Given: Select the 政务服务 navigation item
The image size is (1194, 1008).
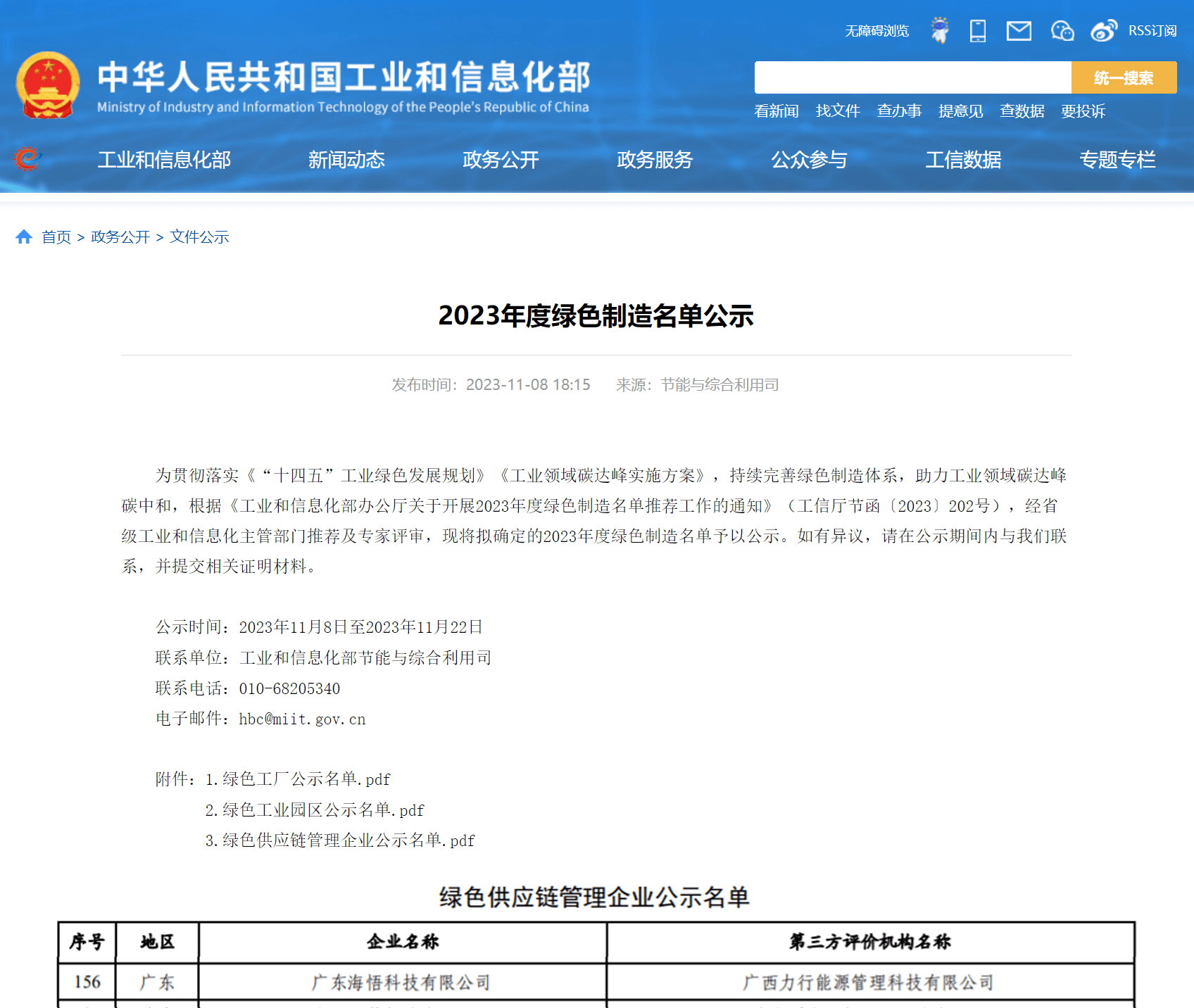Looking at the screenshot, I should coord(655,160).
